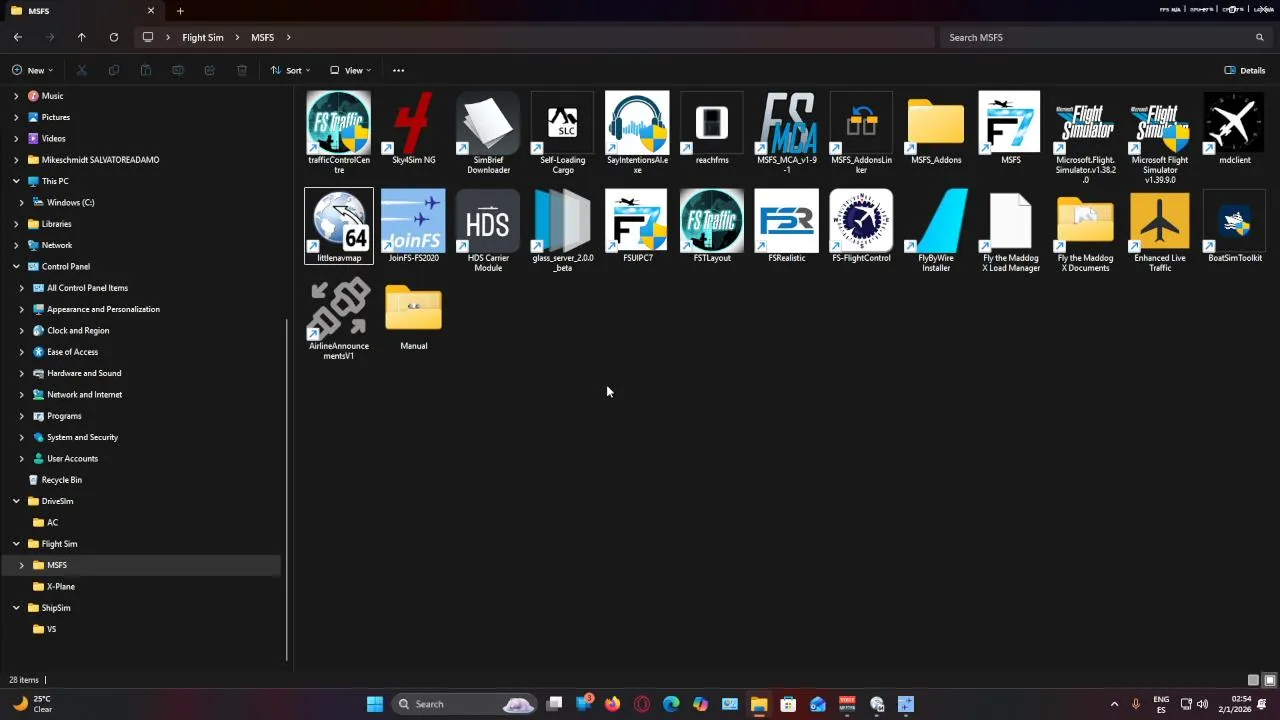Open the FSRealistic shortcut

pos(787,226)
